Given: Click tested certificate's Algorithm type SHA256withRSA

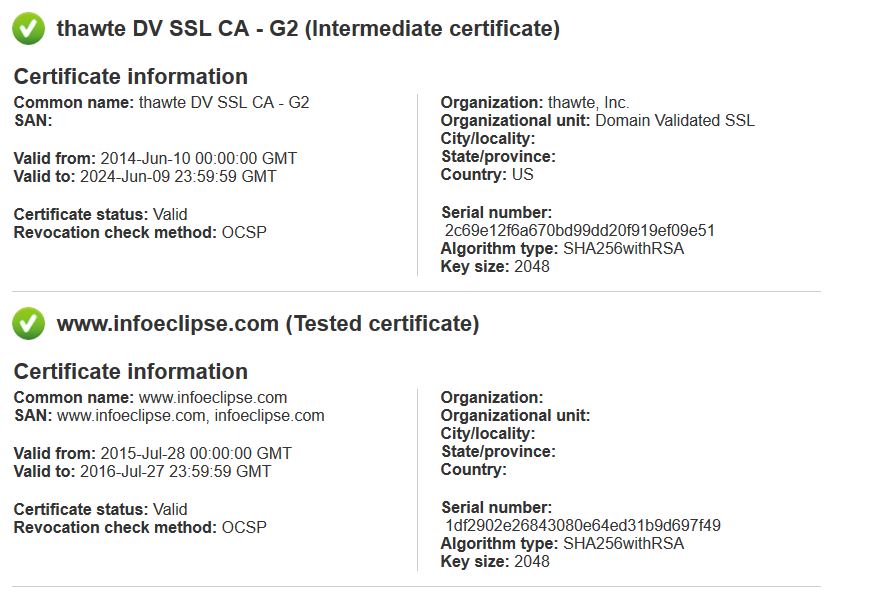Looking at the screenshot, I should (x=623, y=543).
